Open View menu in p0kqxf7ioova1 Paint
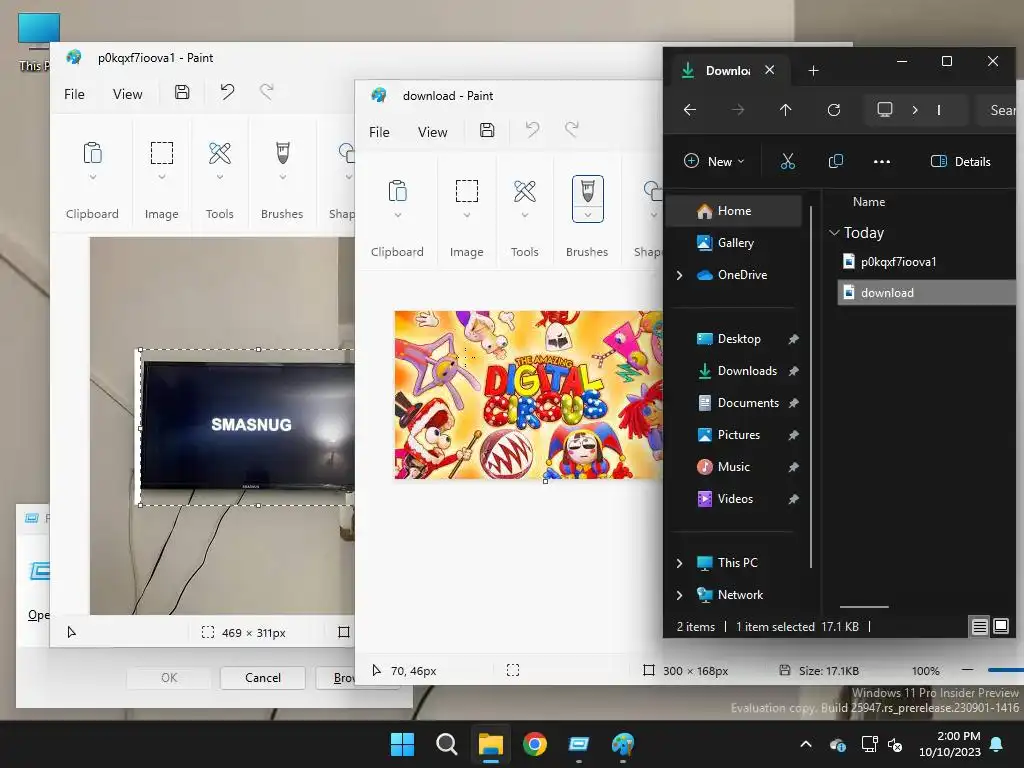The image size is (1024, 768). [127, 94]
